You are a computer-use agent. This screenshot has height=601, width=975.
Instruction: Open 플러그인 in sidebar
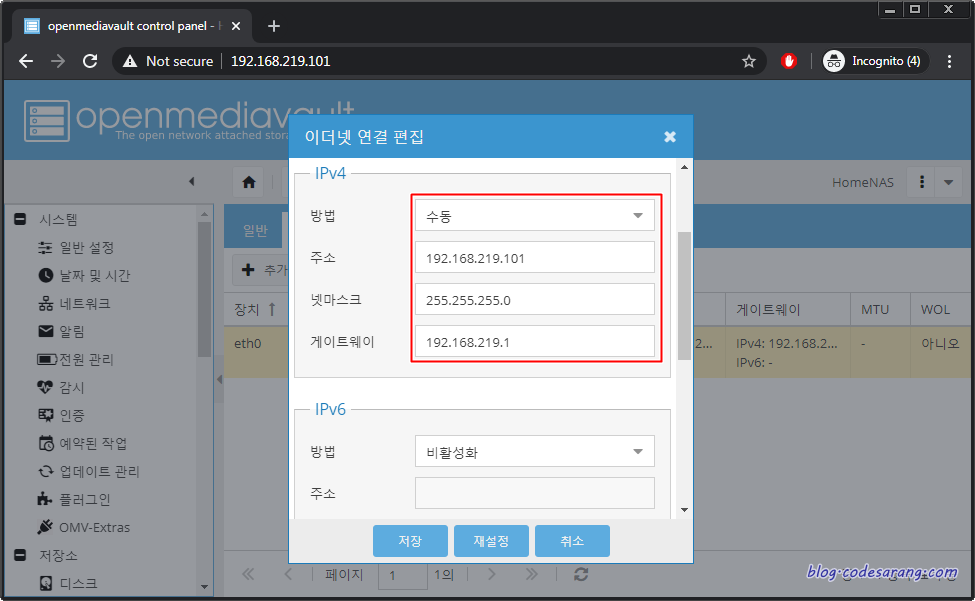(85, 499)
